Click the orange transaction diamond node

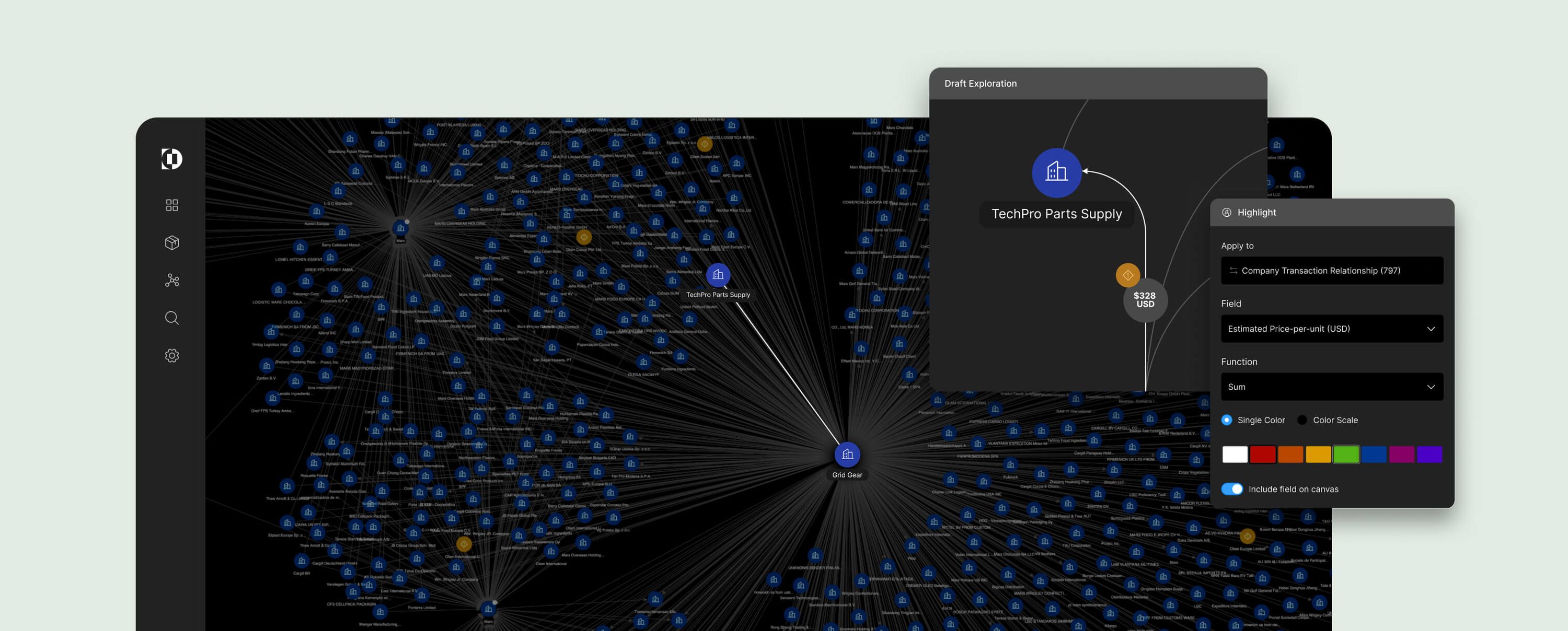pyautogui.click(x=1127, y=275)
